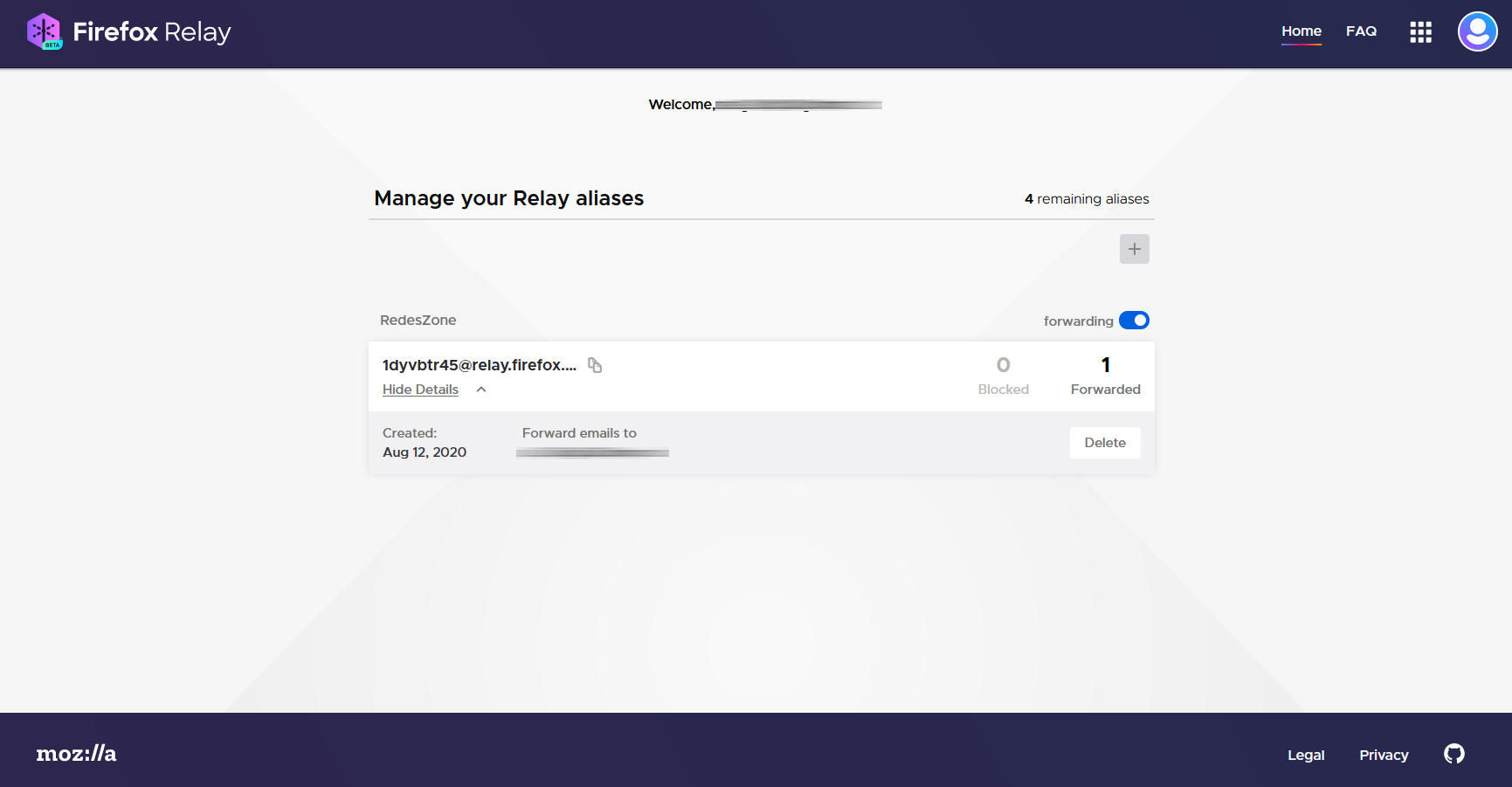The image size is (1512, 787).
Task: Go to the Home tab
Action: tap(1301, 31)
